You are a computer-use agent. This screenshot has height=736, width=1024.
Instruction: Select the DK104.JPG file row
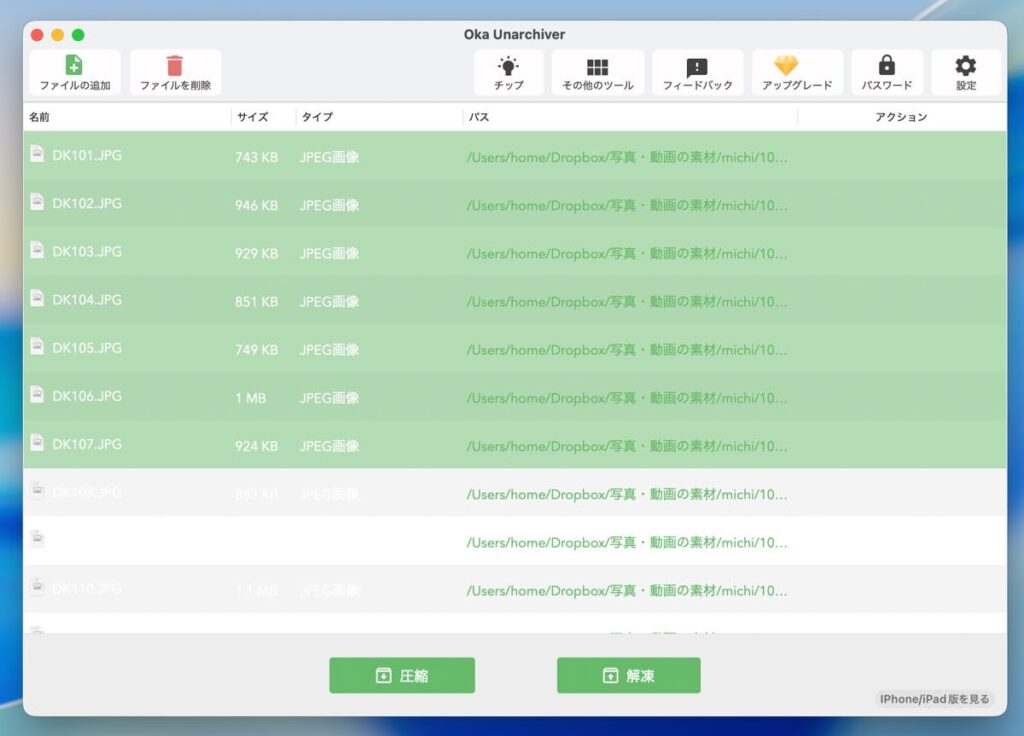[x=87, y=300]
